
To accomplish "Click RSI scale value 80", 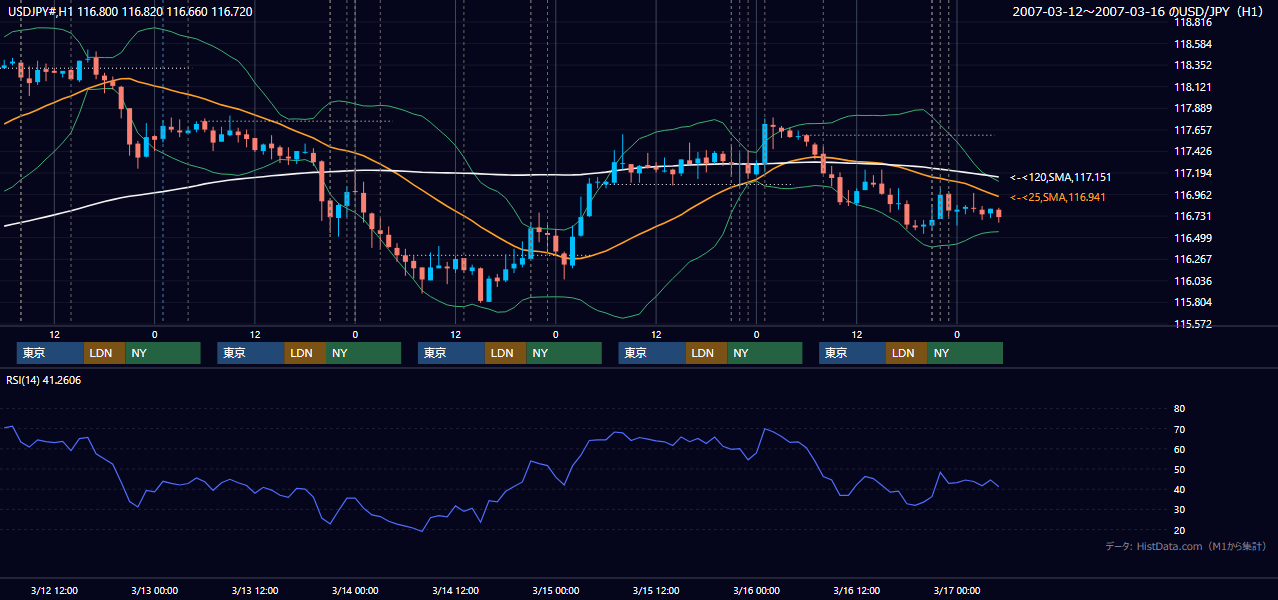I will click(1179, 409).
